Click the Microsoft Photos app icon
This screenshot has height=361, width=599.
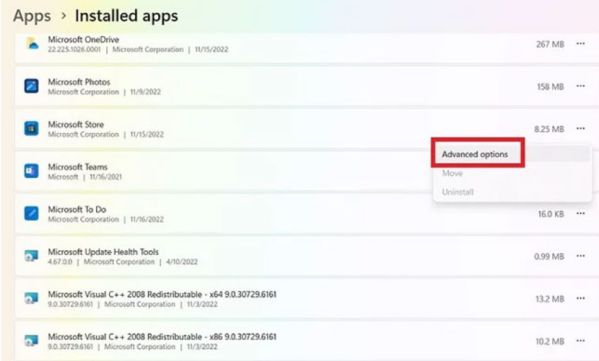(x=31, y=86)
